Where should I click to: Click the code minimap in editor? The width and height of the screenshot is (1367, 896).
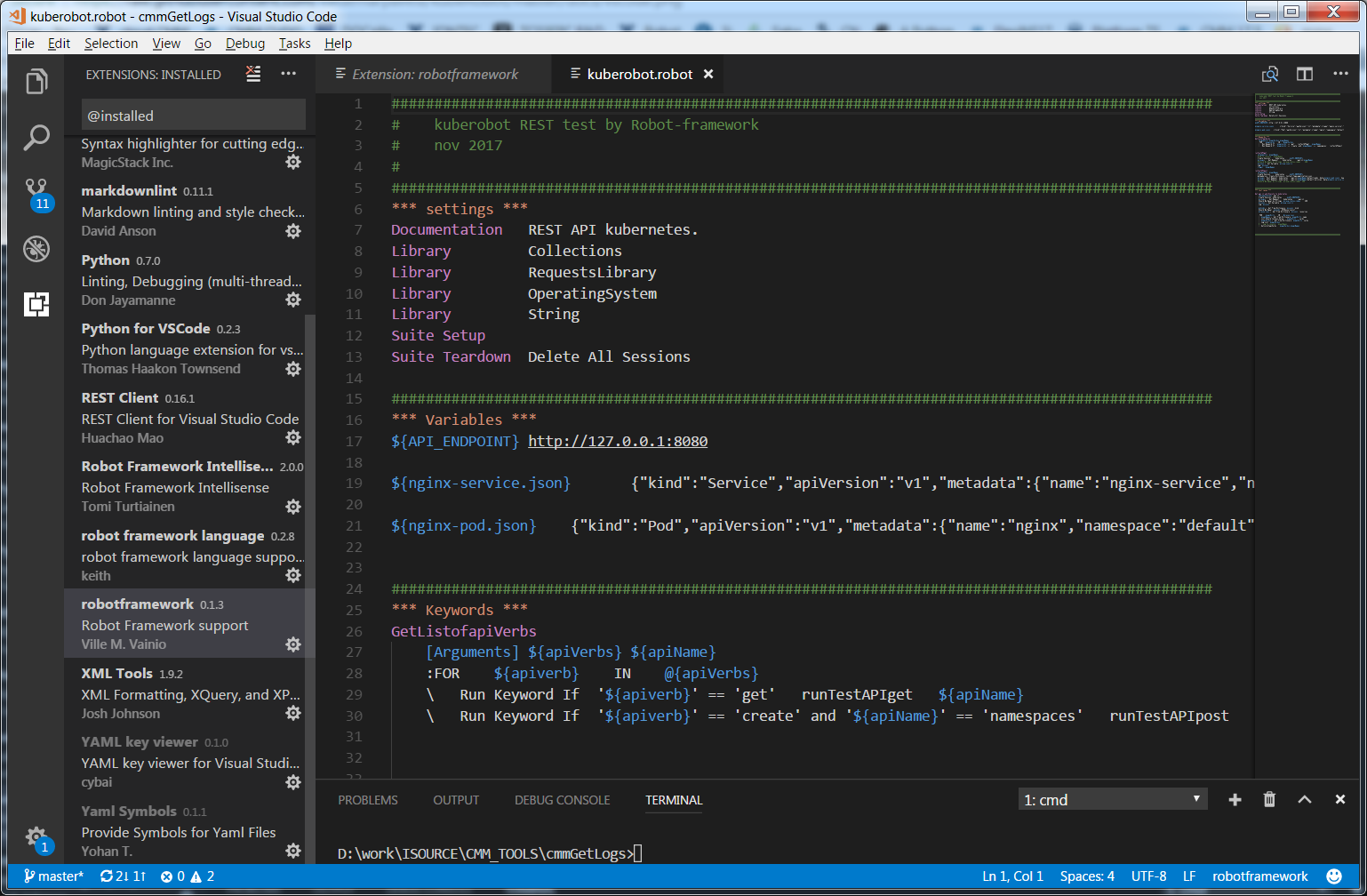(x=1298, y=165)
